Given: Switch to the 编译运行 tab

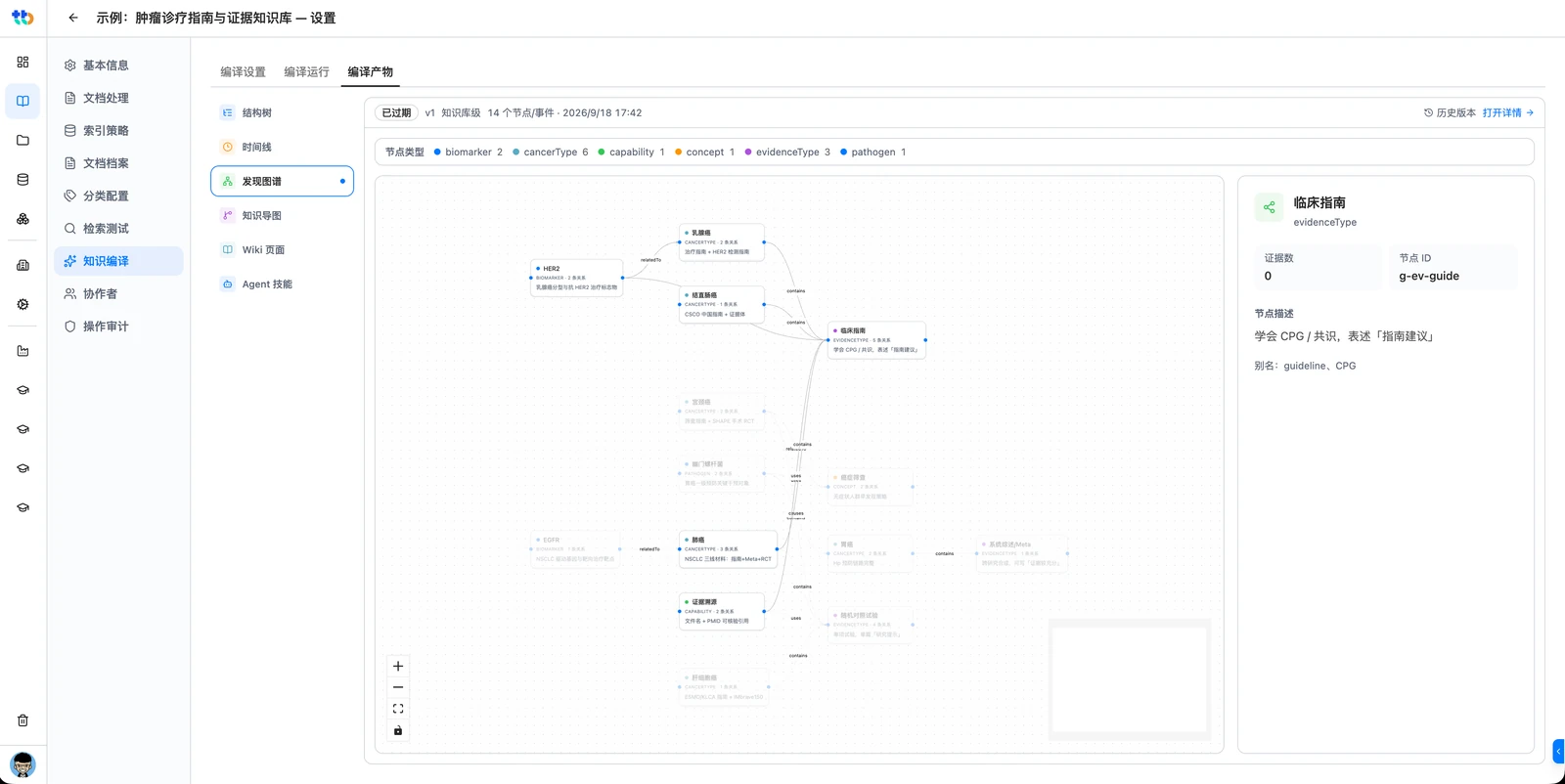Looking at the screenshot, I should (306, 72).
